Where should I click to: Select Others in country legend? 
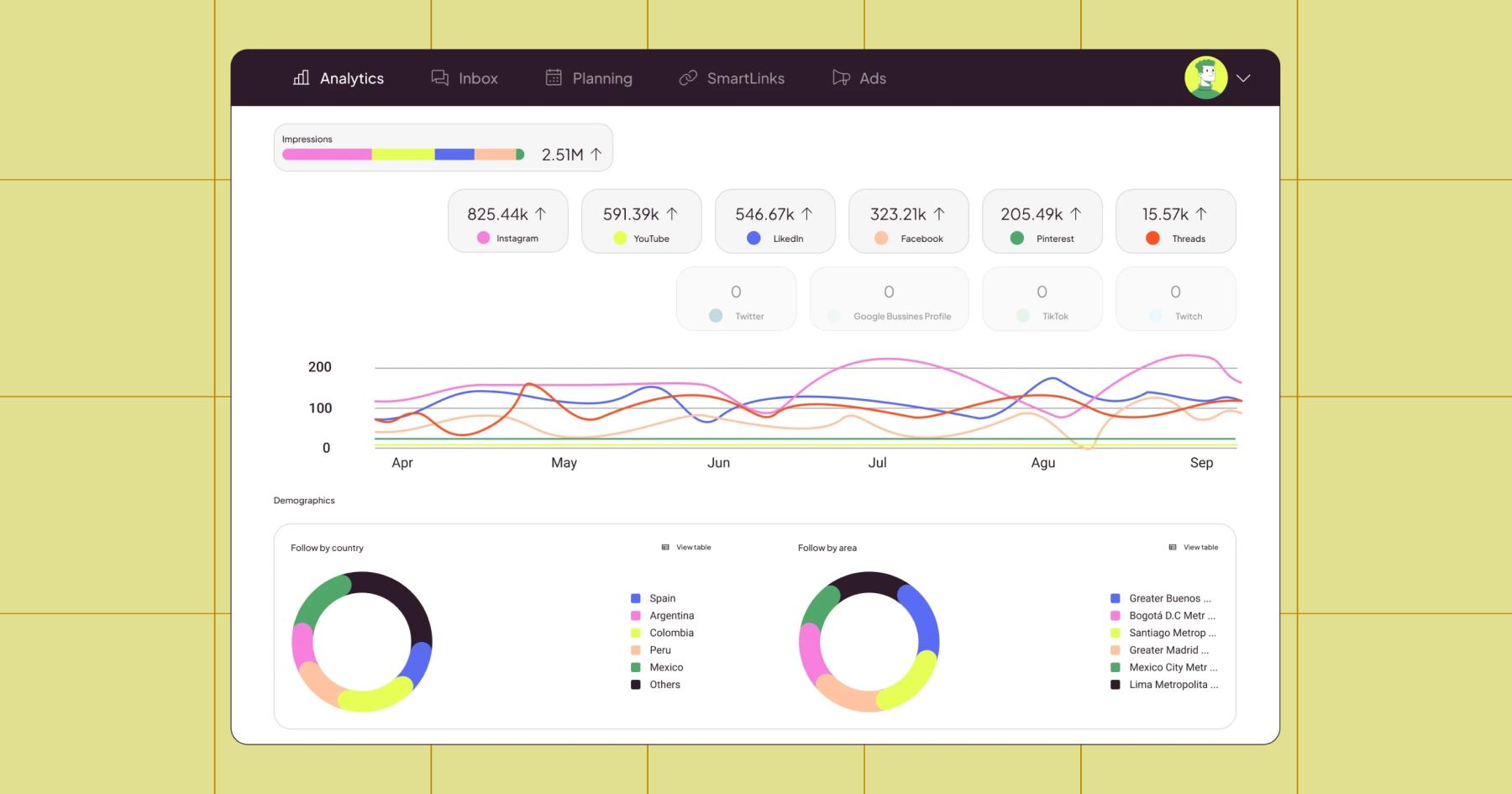click(656, 685)
